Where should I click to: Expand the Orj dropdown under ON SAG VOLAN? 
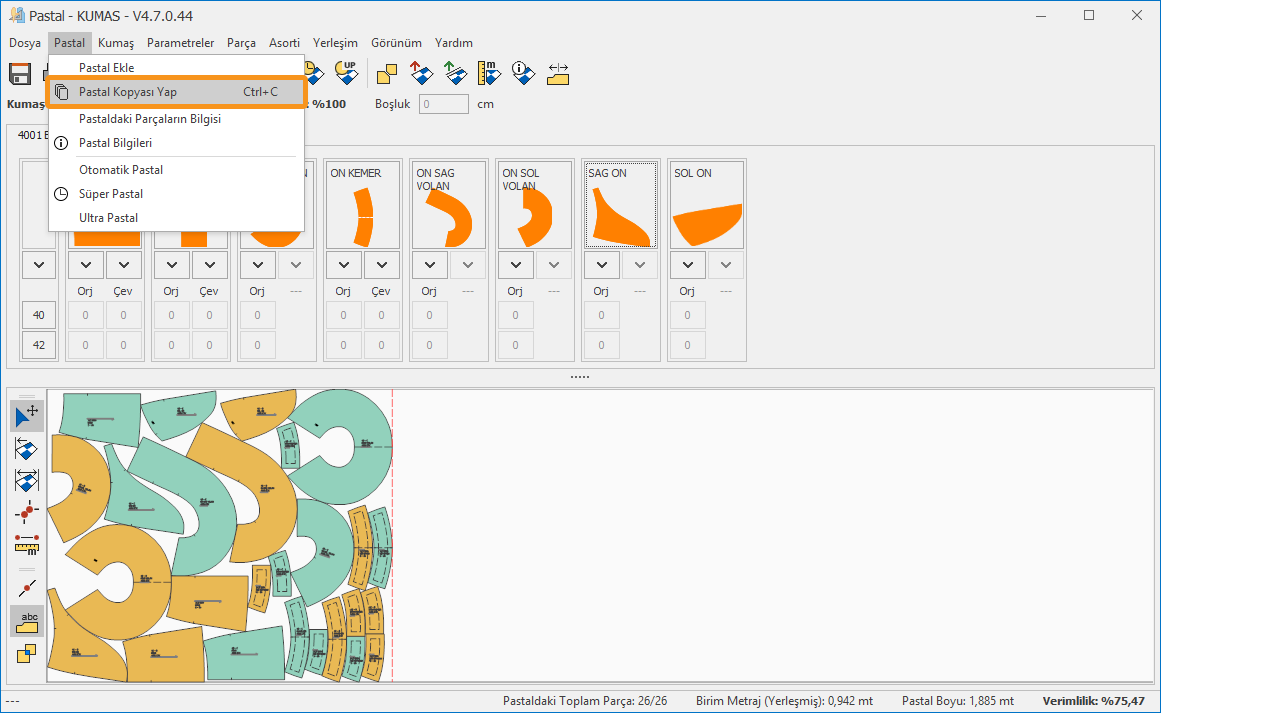tap(429, 265)
